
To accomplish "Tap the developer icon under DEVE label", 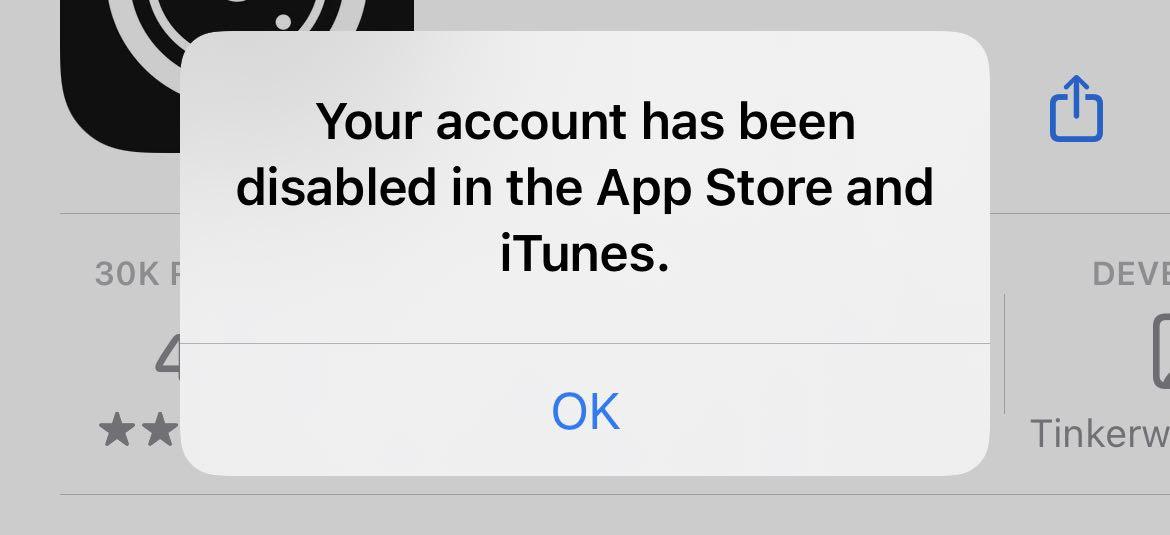I will (x=1161, y=351).
